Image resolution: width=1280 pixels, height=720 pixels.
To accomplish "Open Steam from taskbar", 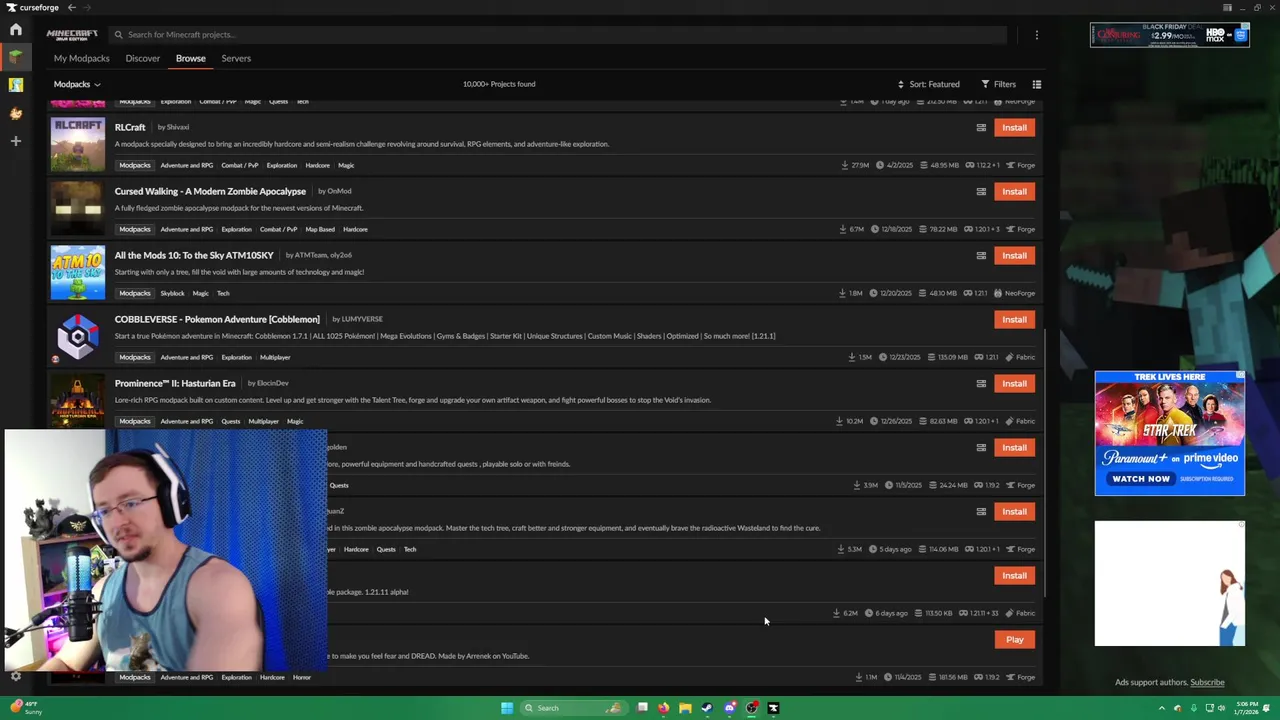I will [707, 708].
